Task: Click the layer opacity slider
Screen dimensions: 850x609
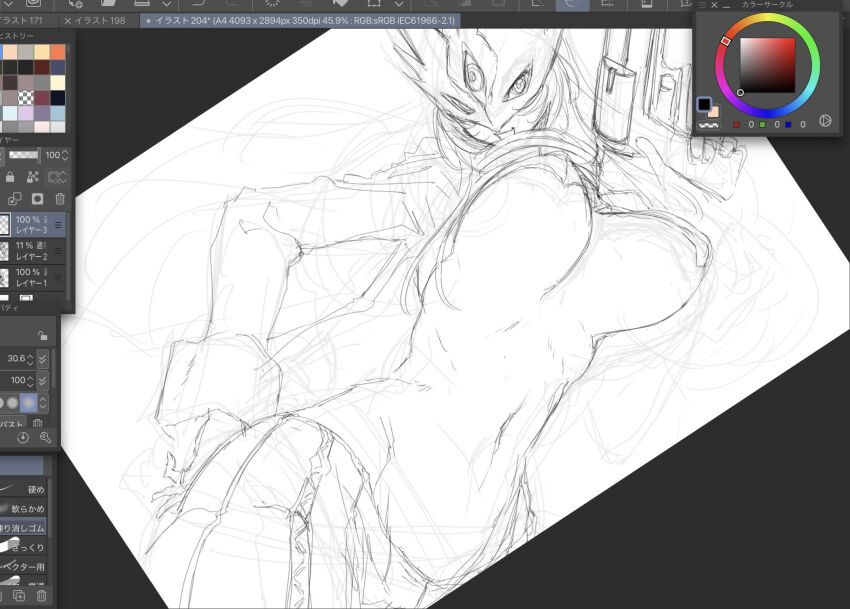Action: [x=24, y=155]
